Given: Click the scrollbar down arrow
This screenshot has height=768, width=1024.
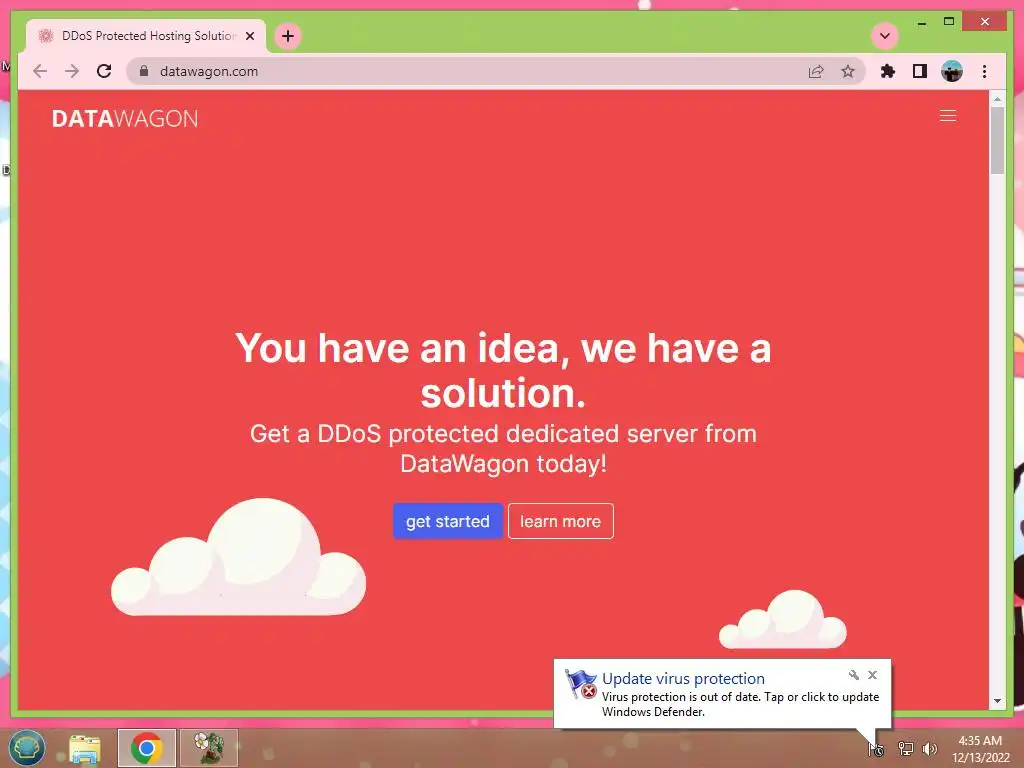Looking at the screenshot, I should tap(997, 701).
